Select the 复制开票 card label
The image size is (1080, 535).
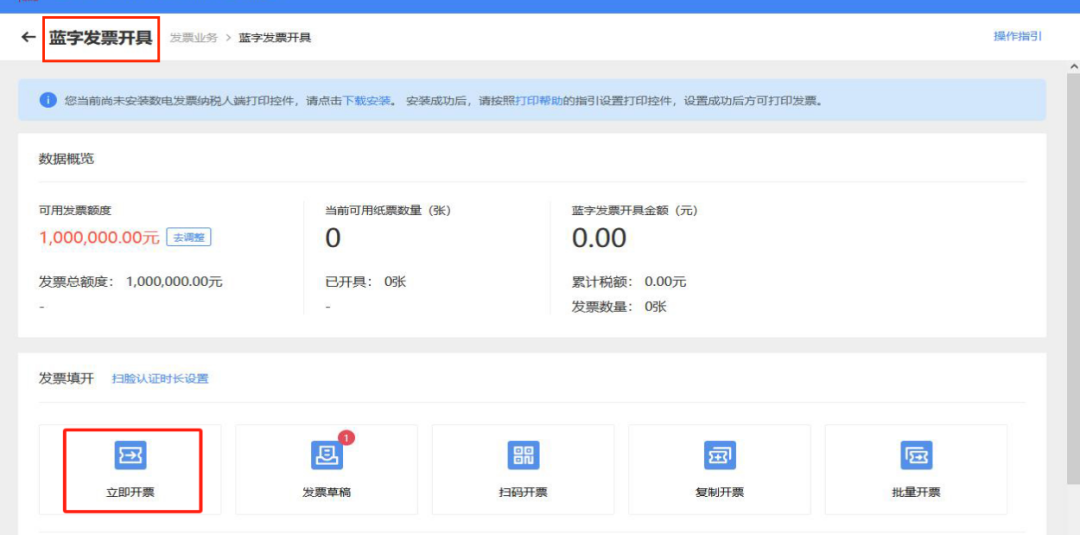coord(720,492)
